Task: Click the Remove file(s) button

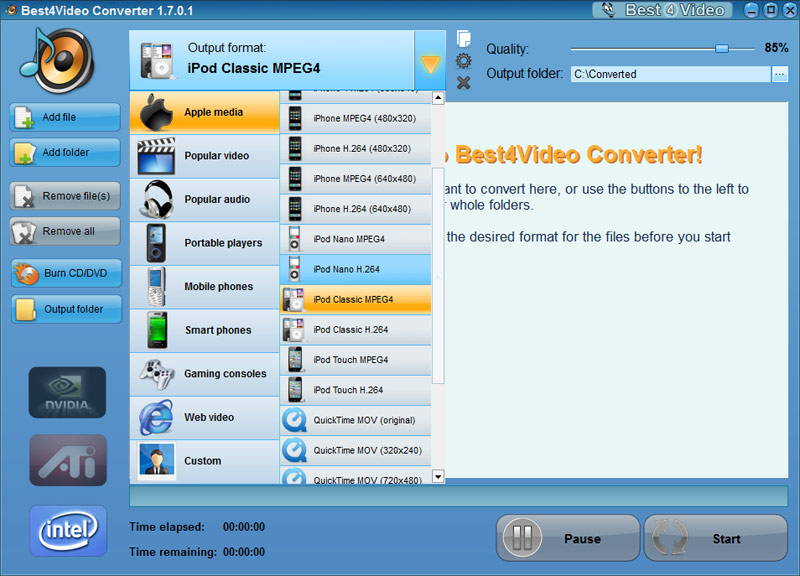Action: [65, 196]
